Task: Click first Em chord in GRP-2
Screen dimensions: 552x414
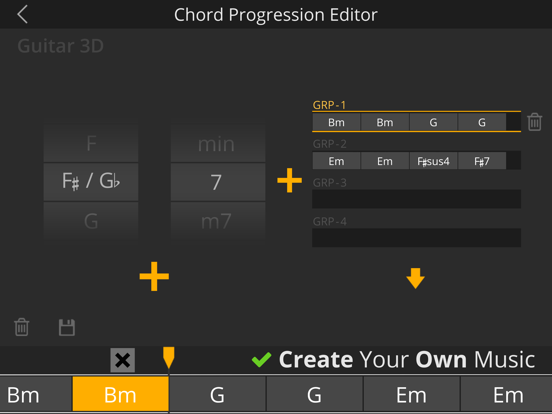Action: [x=336, y=161]
